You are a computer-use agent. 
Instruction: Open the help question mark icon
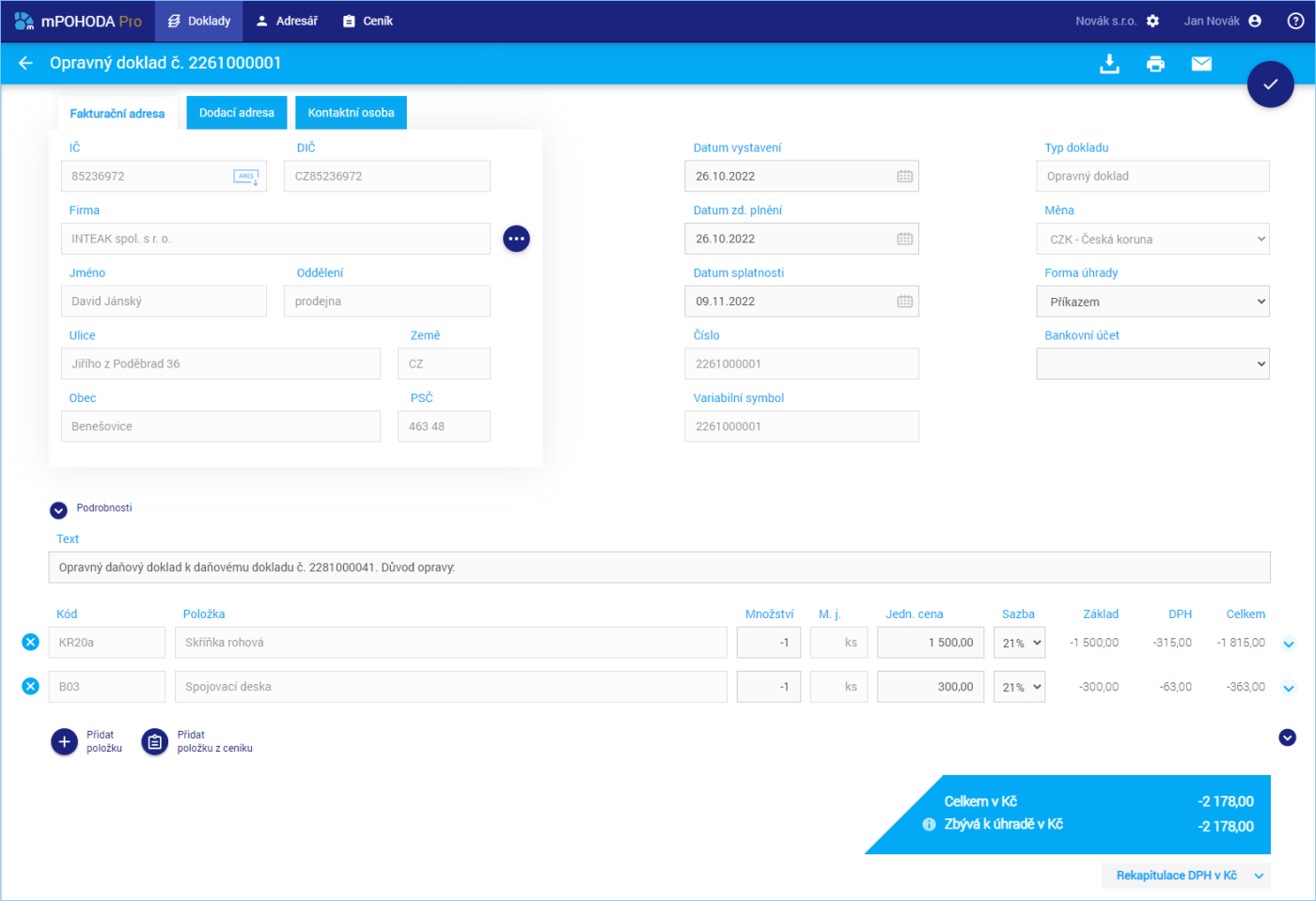point(1295,21)
